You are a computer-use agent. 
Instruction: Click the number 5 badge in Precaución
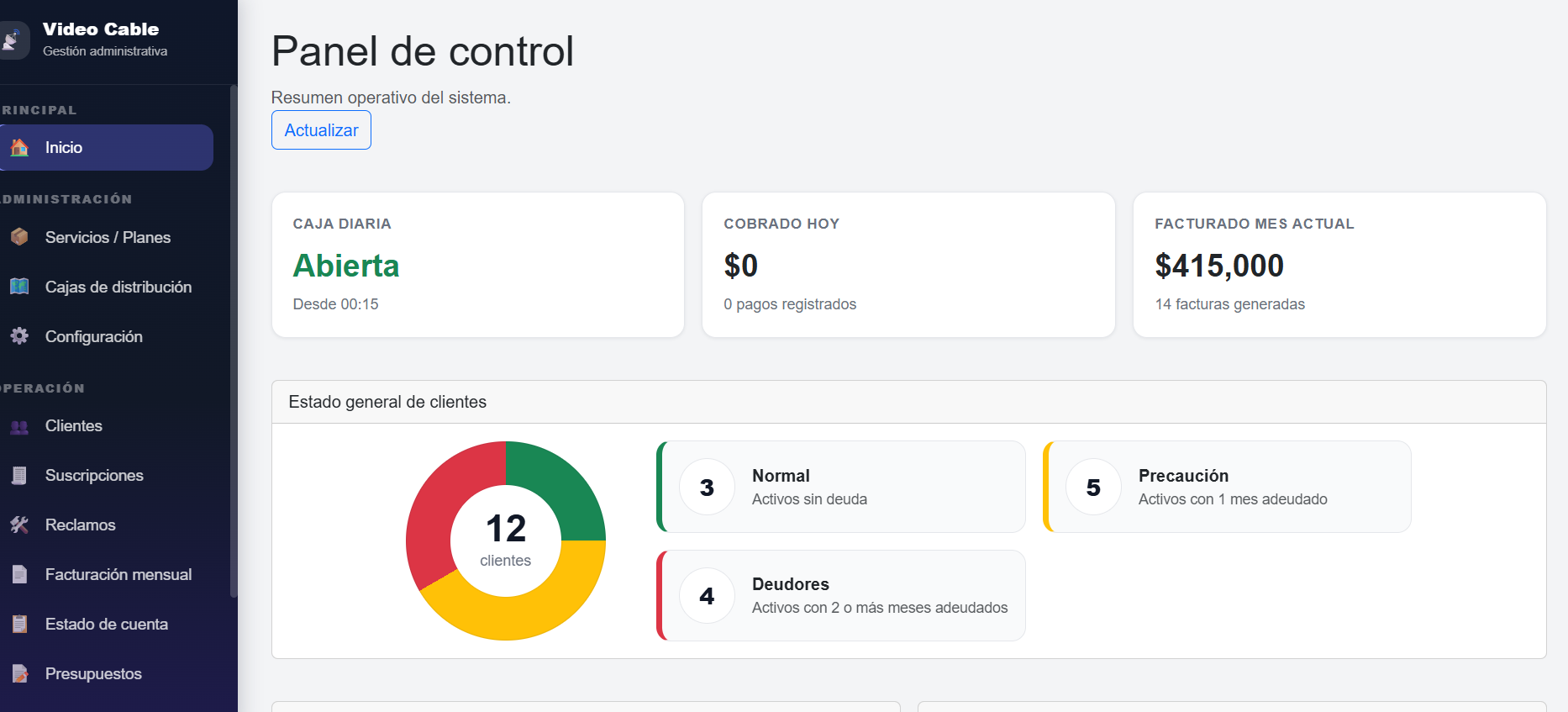click(x=1093, y=487)
